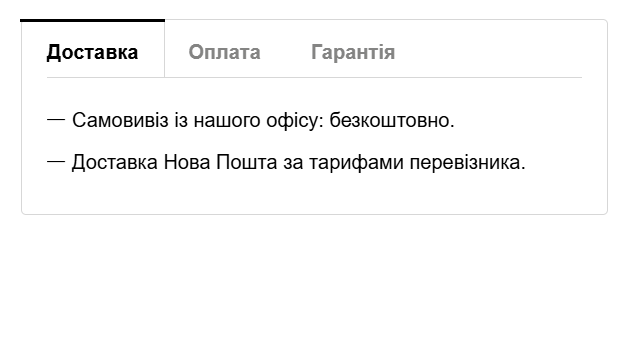The width and height of the screenshot is (643, 360).
Task: Click the horizontal divider beneath the tabs
Action: coord(314,77)
